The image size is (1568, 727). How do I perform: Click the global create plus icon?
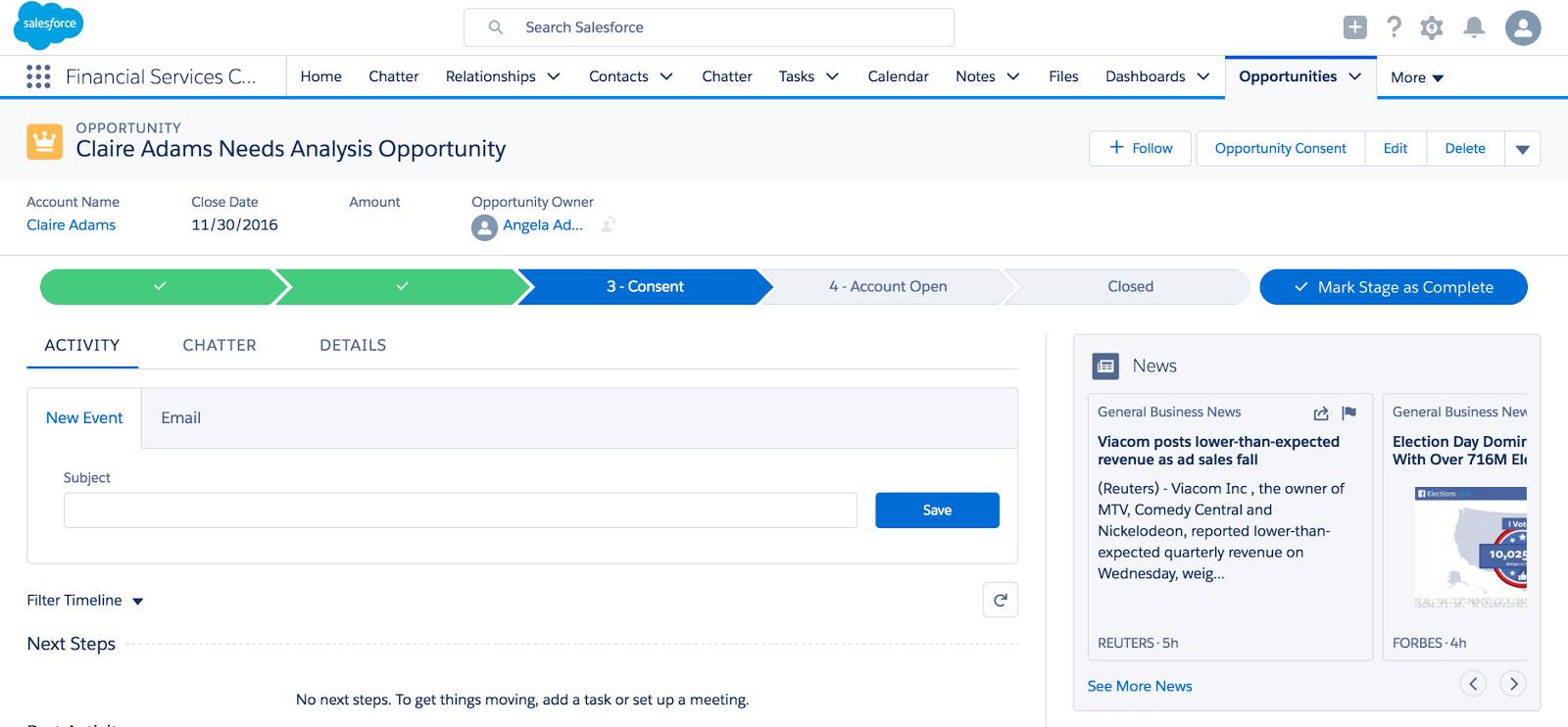(1355, 27)
